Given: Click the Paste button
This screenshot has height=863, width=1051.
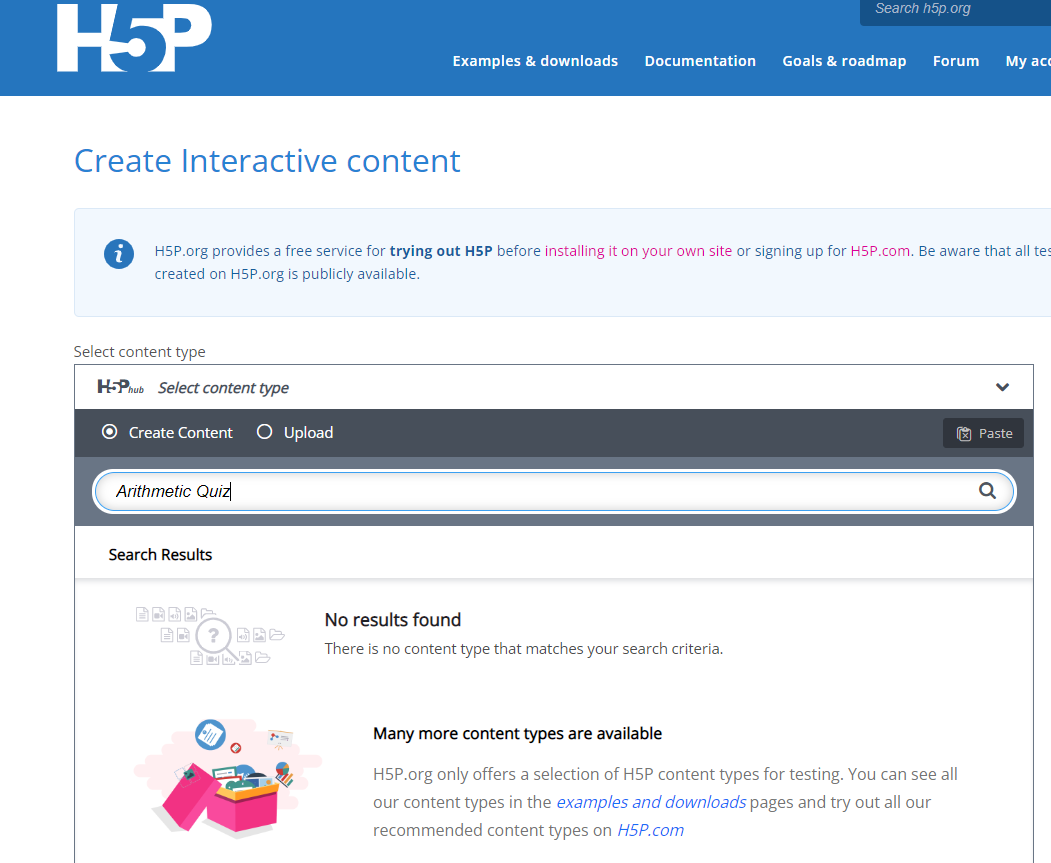Looking at the screenshot, I should pyautogui.click(x=983, y=434).
